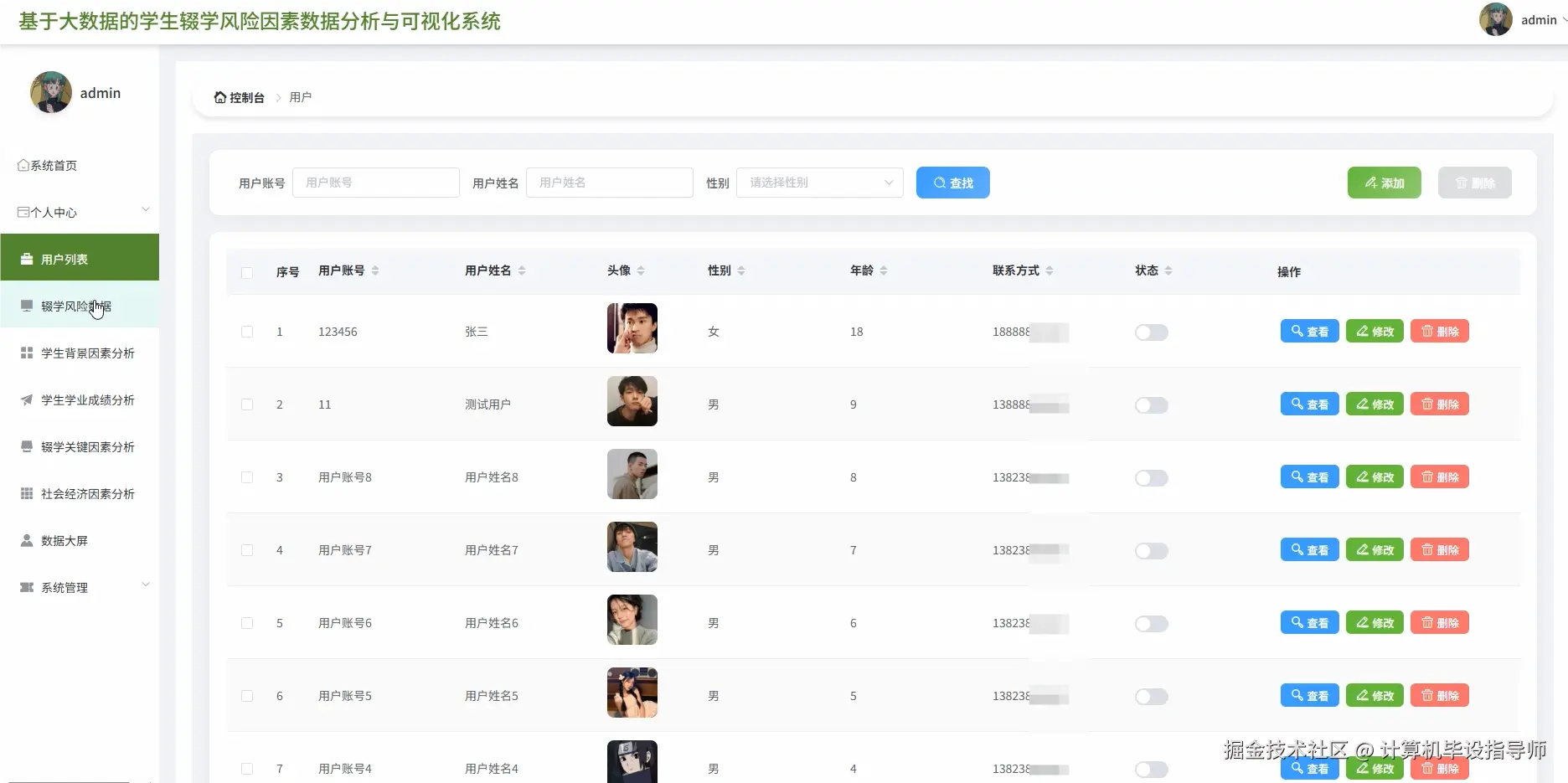Toggle the select-all checkbox in table header
This screenshot has height=783, width=1568.
point(247,272)
